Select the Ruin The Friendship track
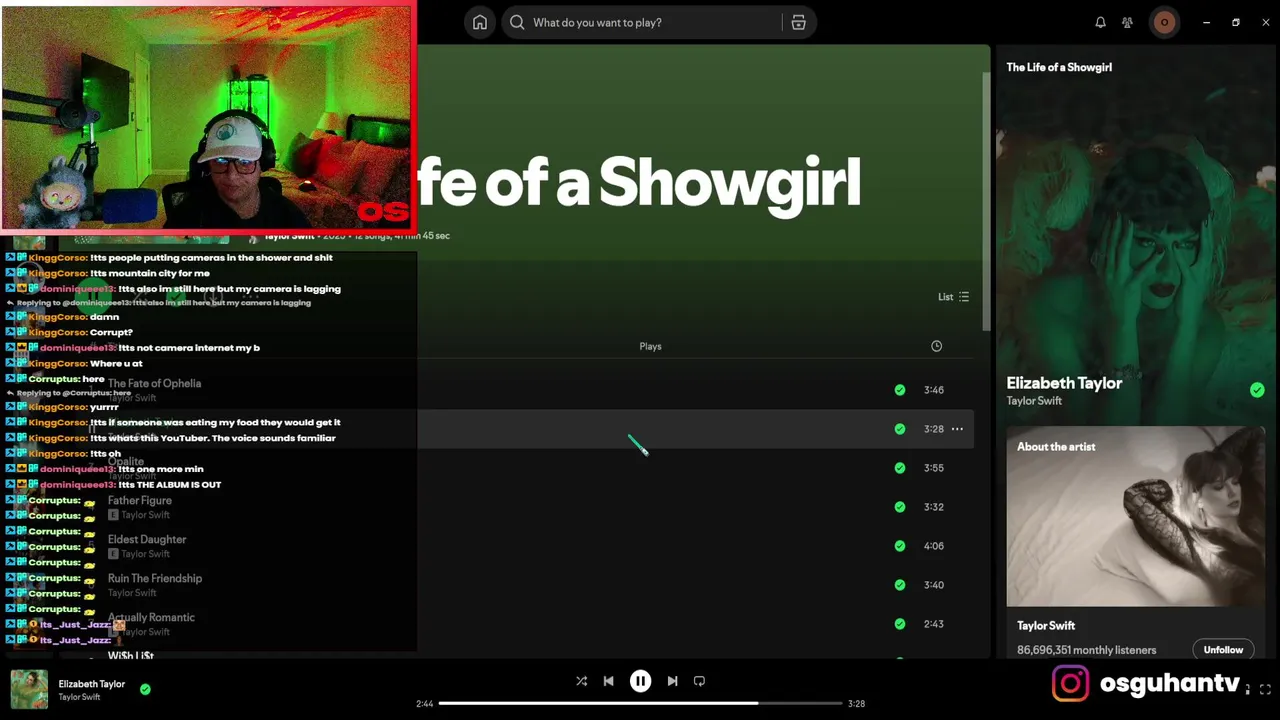This screenshot has height=720, width=1280. pos(155,579)
